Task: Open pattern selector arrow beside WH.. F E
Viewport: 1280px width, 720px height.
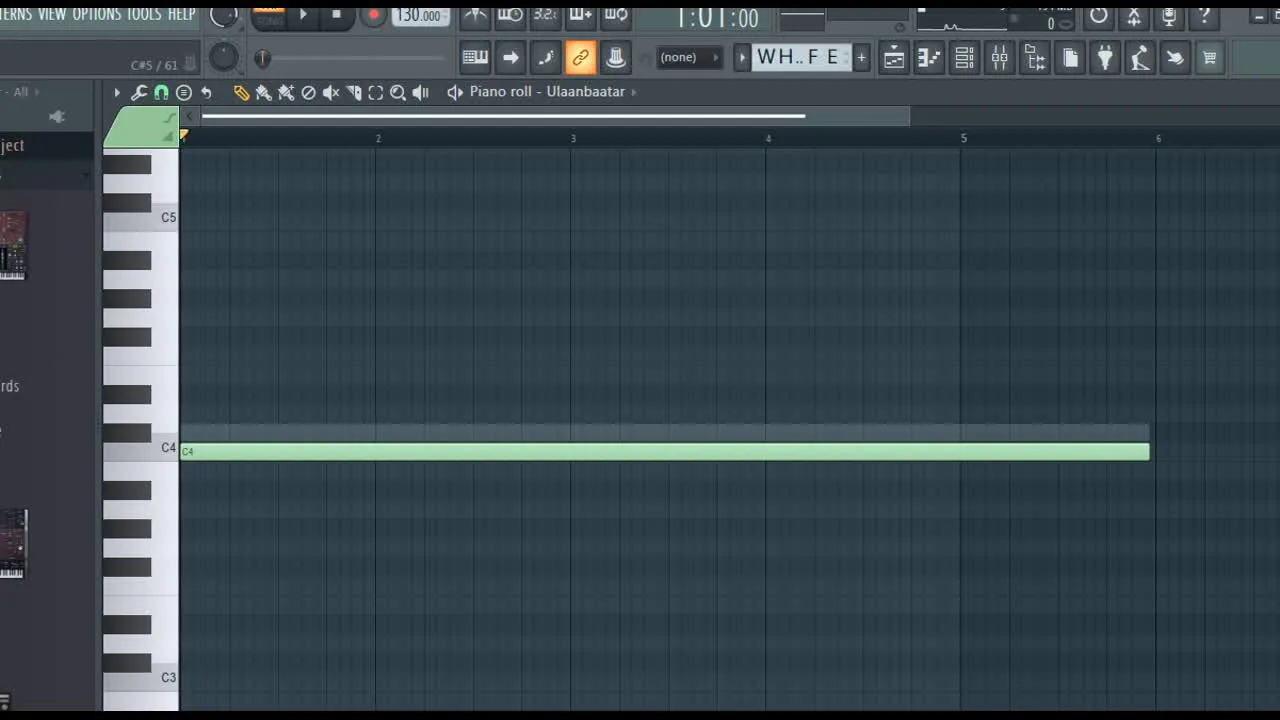Action: [x=742, y=58]
